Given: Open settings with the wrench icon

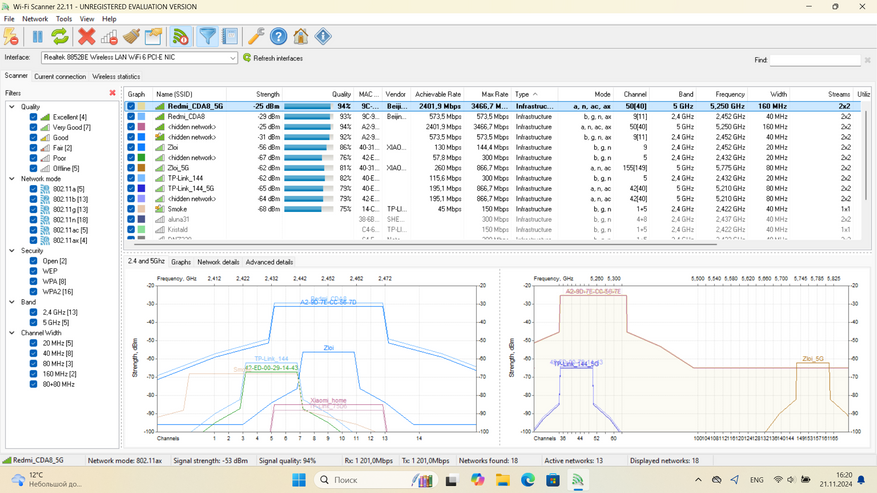Looking at the screenshot, I should click(x=256, y=37).
